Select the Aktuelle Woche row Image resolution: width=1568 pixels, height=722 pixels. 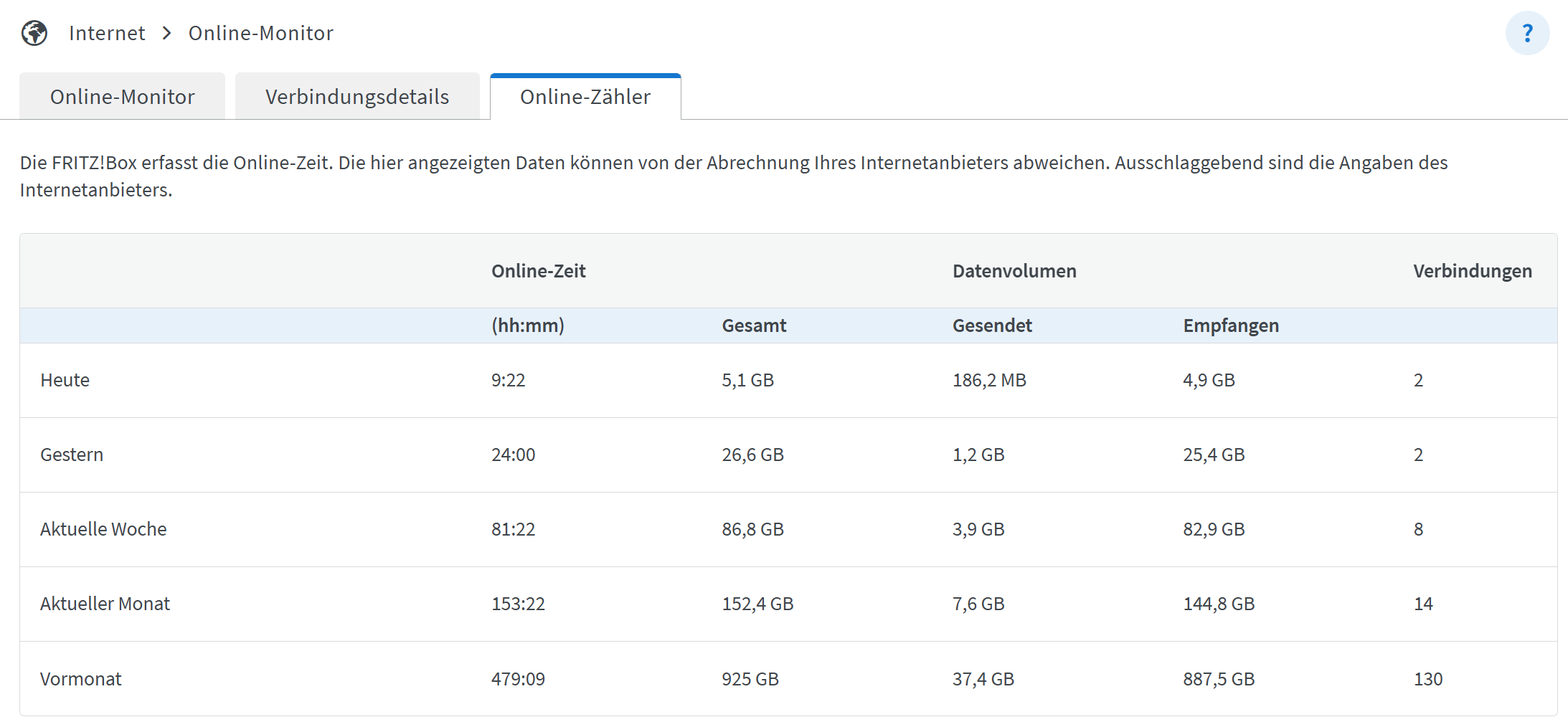pos(103,529)
